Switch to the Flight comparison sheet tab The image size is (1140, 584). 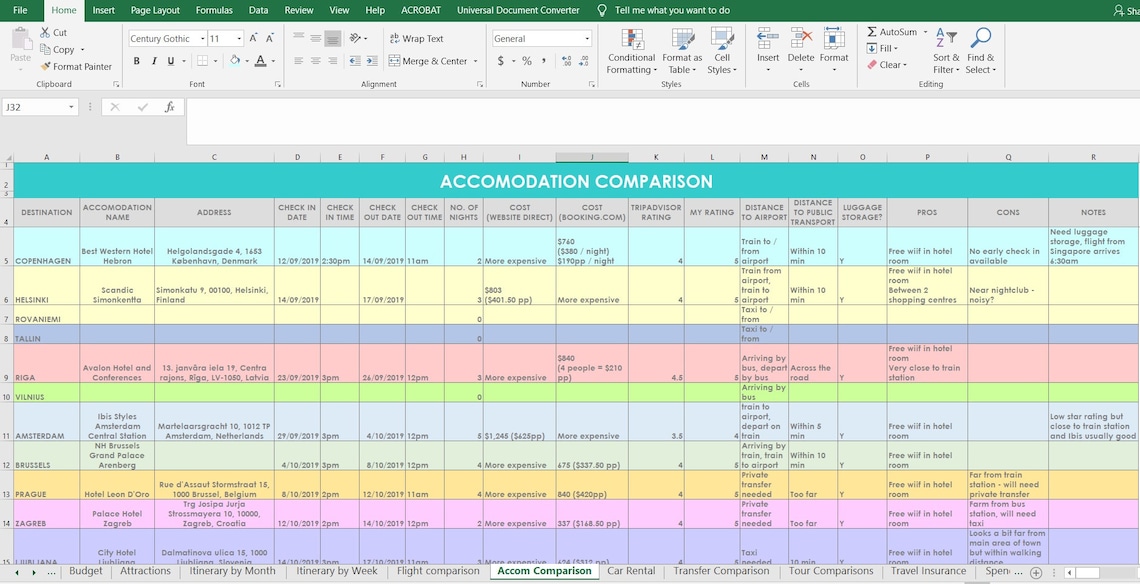tap(437, 571)
